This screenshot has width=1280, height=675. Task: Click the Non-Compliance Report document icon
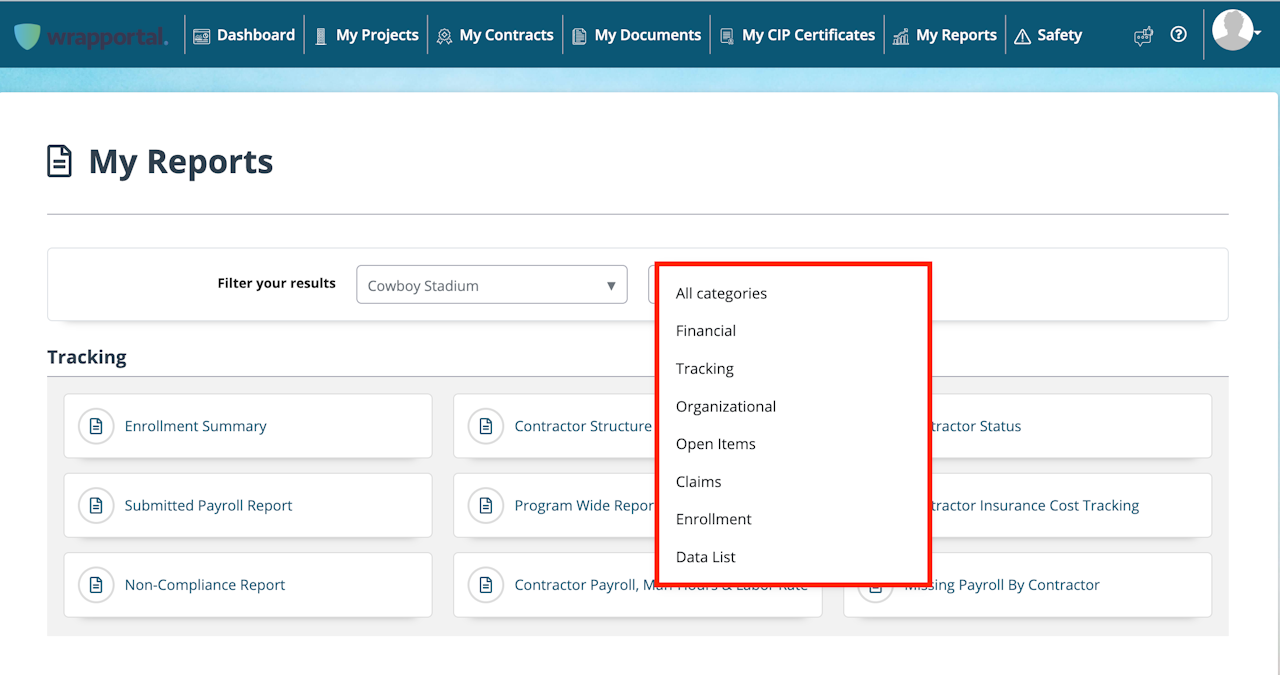tap(96, 585)
